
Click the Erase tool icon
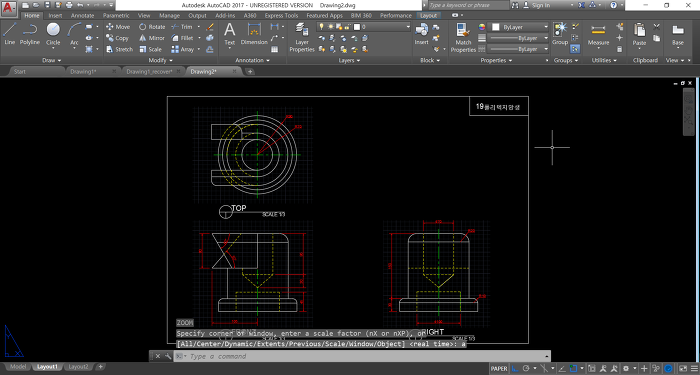pyautogui.click(x=210, y=27)
